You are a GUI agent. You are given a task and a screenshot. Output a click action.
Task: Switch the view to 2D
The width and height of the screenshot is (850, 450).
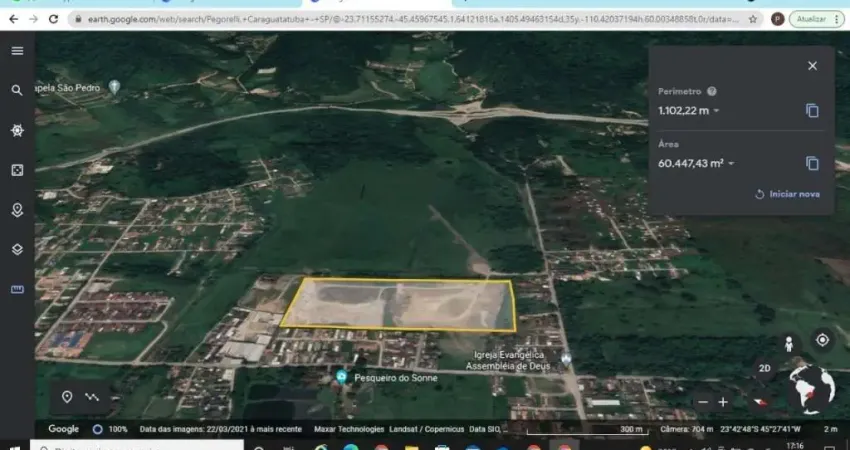pyautogui.click(x=764, y=369)
